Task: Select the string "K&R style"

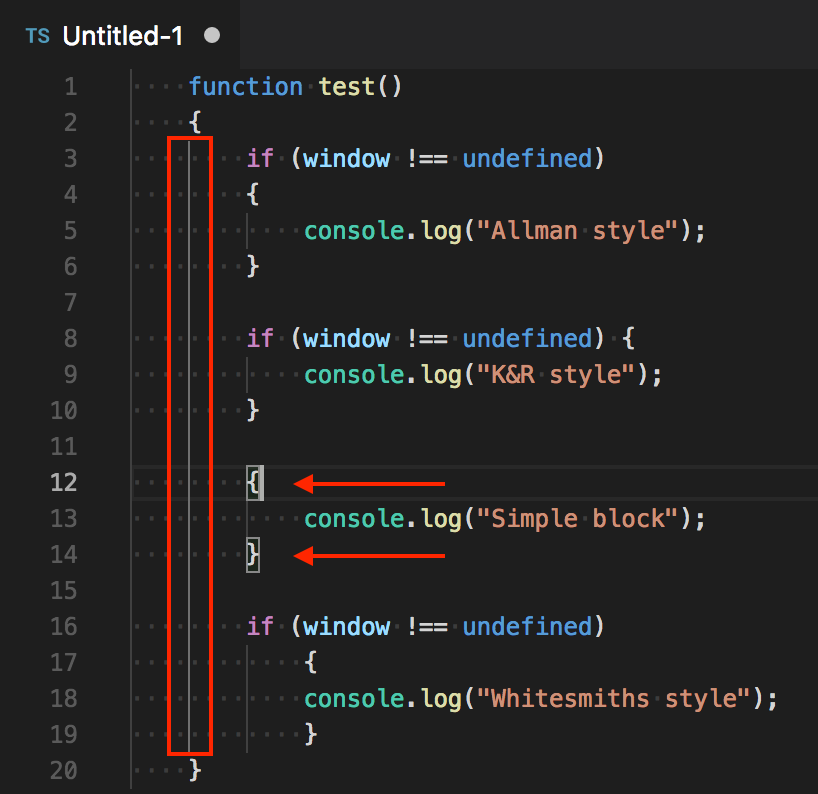Action: [556, 374]
